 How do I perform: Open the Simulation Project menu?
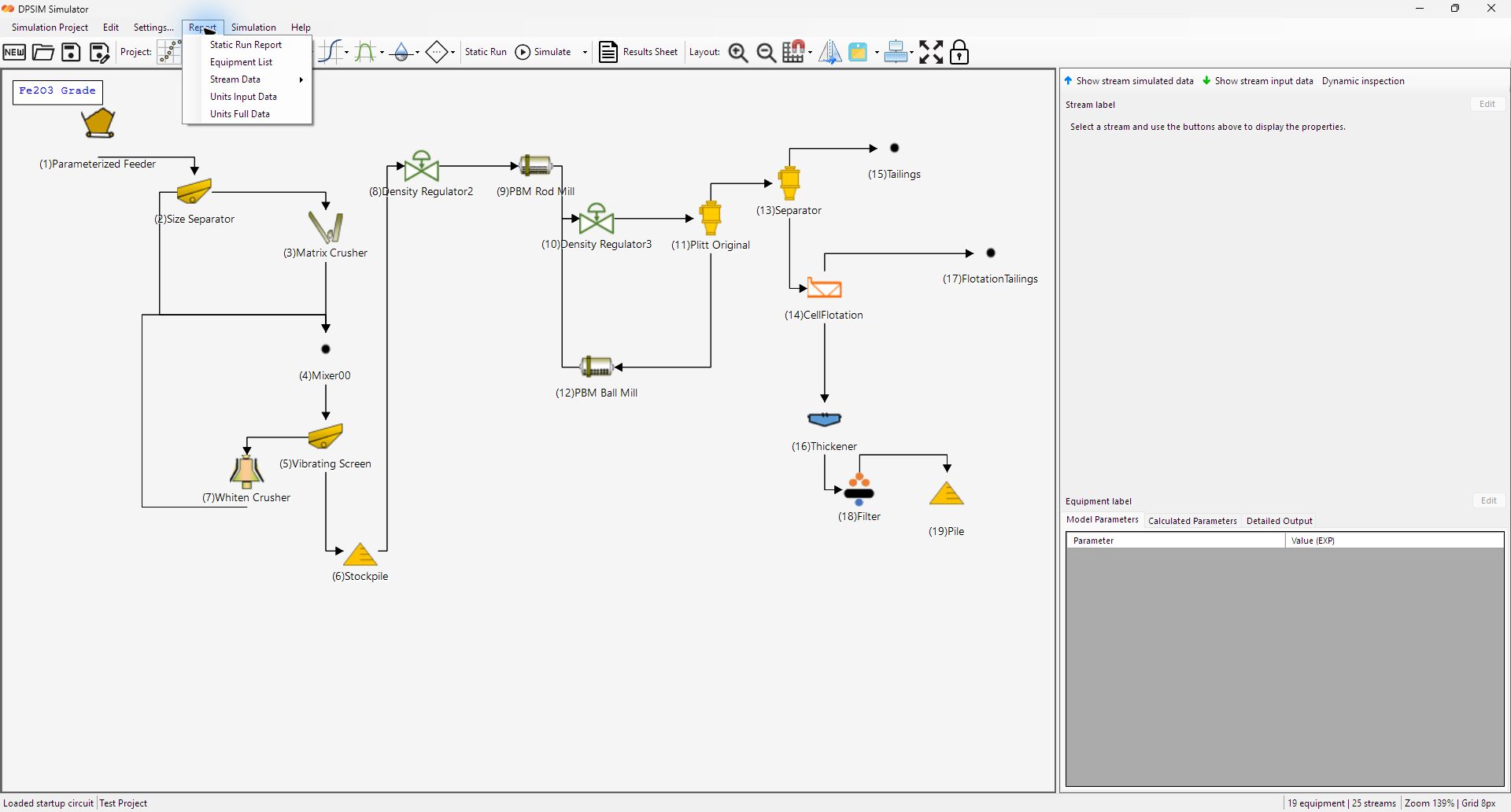pyautogui.click(x=50, y=28)
